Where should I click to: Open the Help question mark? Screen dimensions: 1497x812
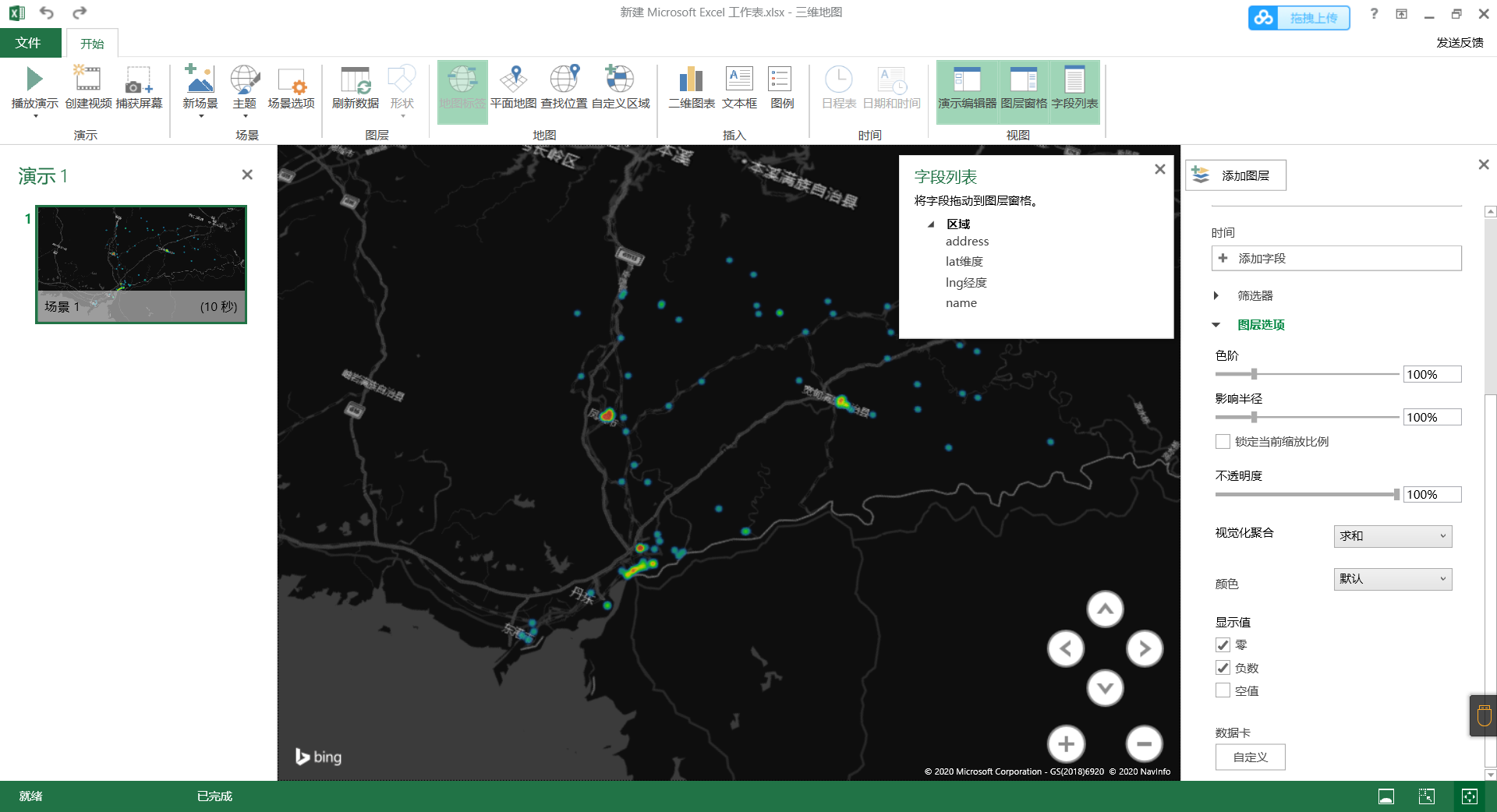tap(1374, 13)
